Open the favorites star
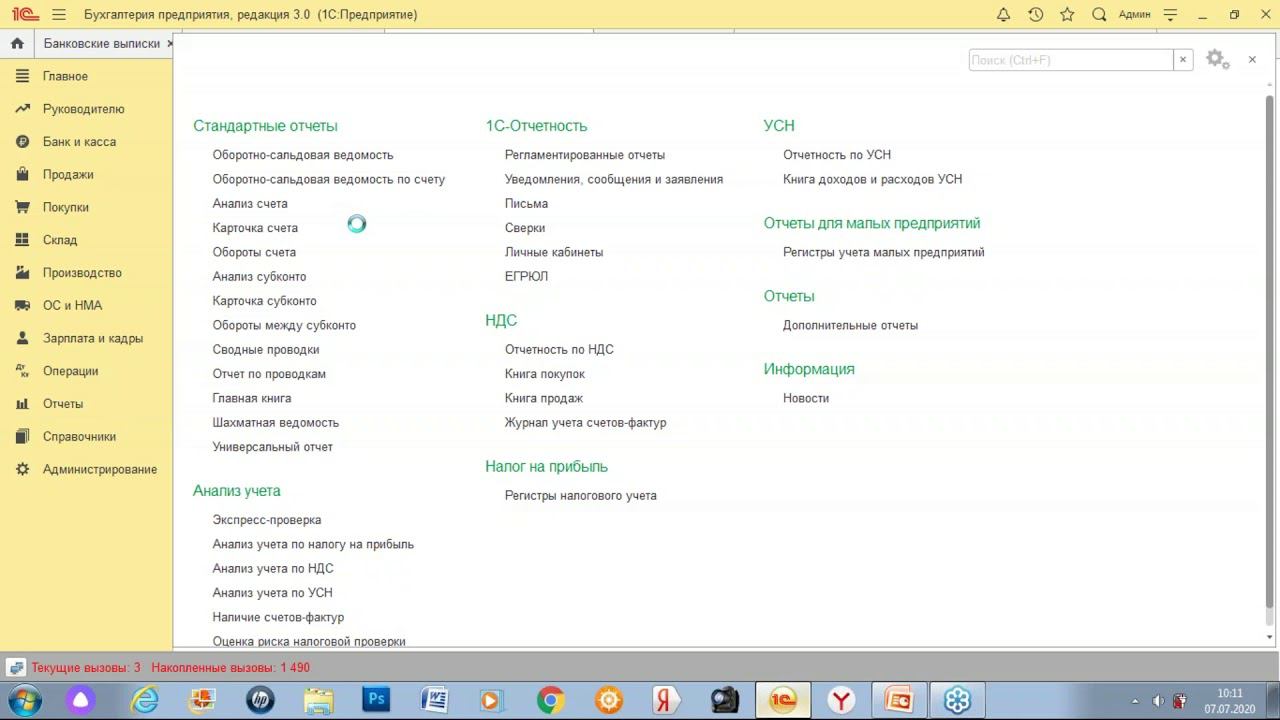Image resolution: width=1280 pixels, height=720 pixels. pos(1067,15)
